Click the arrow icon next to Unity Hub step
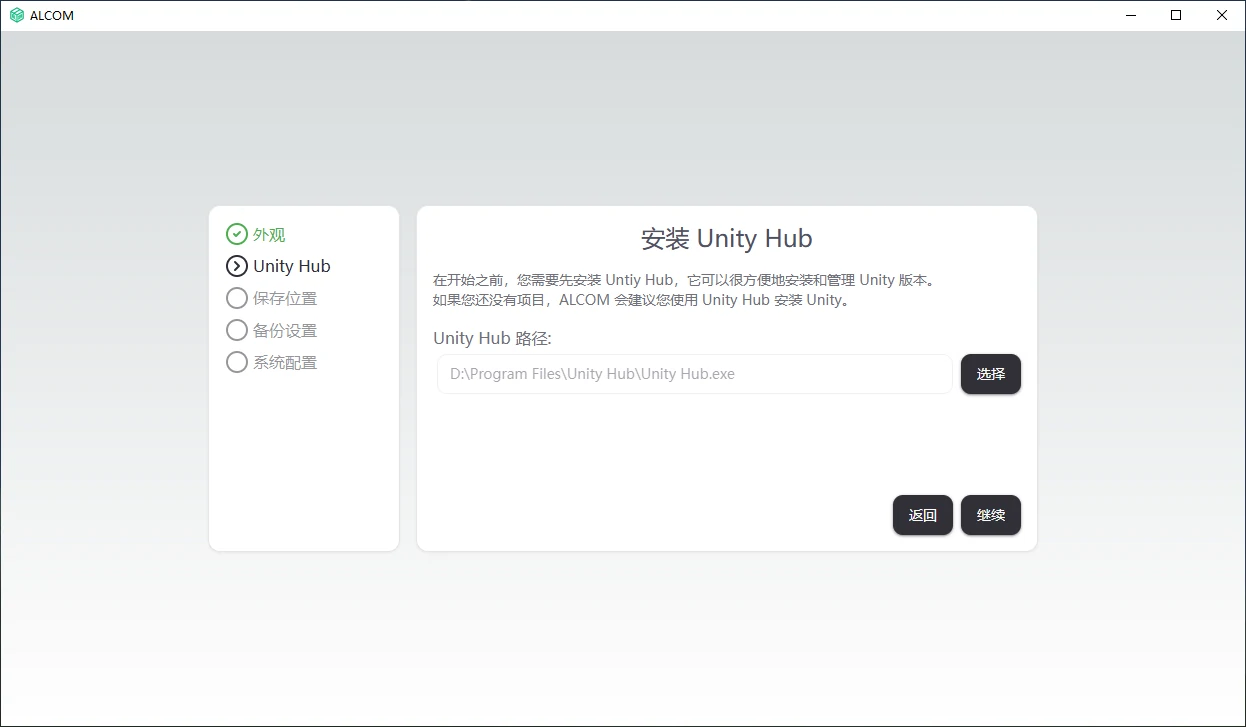 click(236, 266)
